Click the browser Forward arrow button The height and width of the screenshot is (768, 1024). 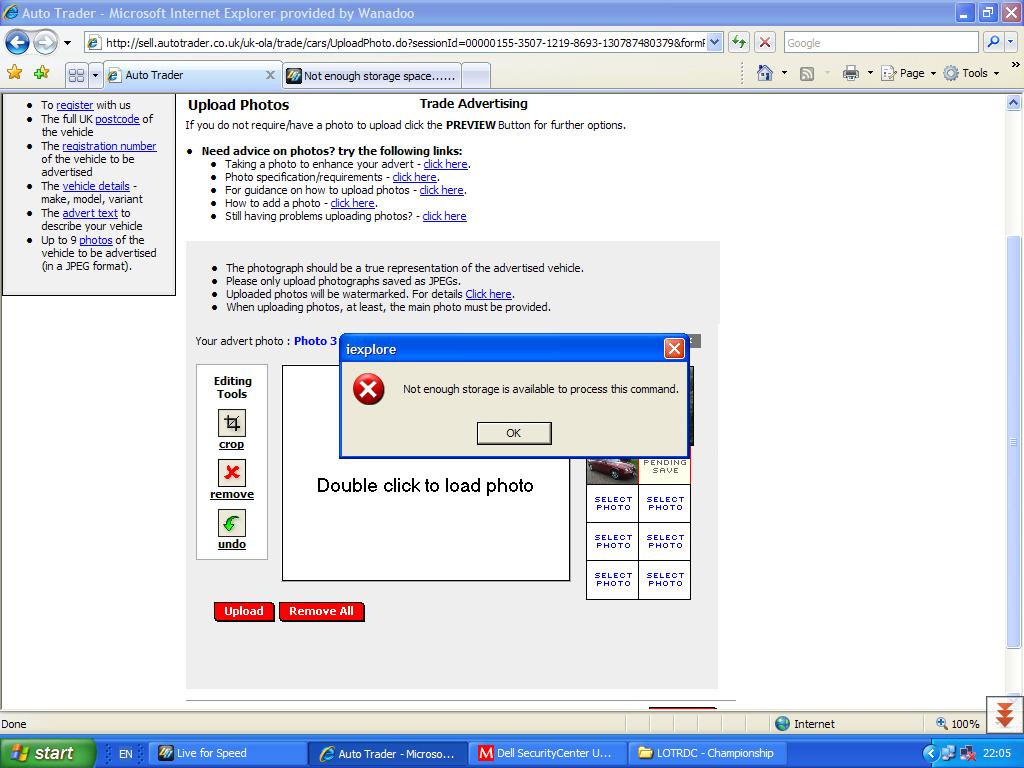(44, 43)
